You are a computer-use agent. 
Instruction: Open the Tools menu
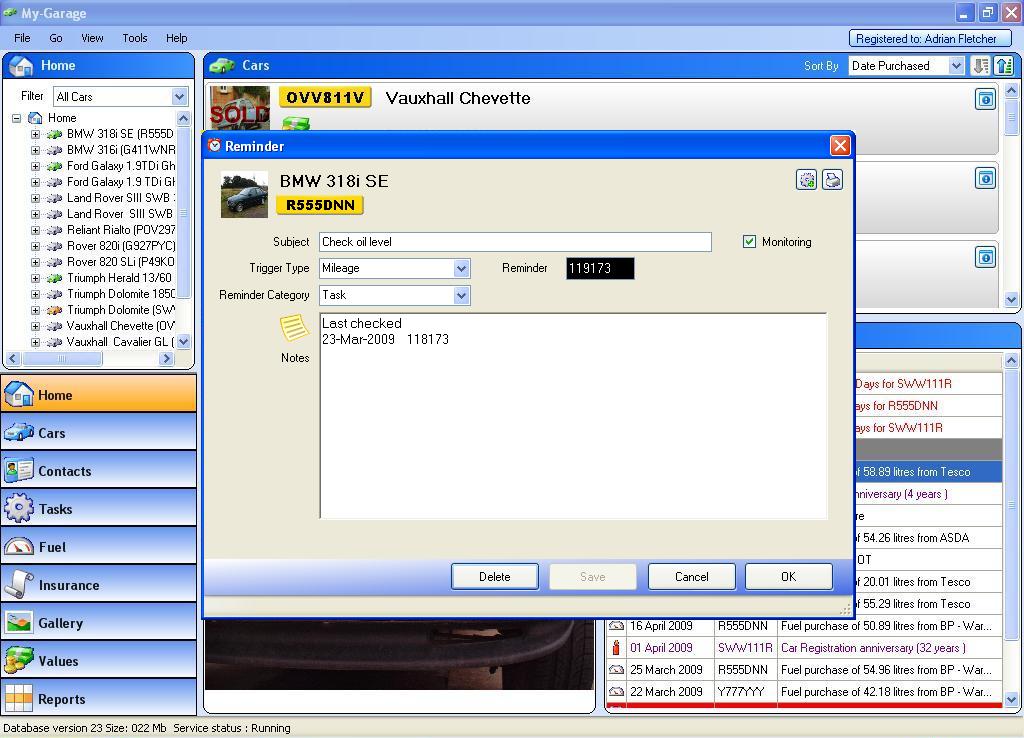click(x=135, y=38)
